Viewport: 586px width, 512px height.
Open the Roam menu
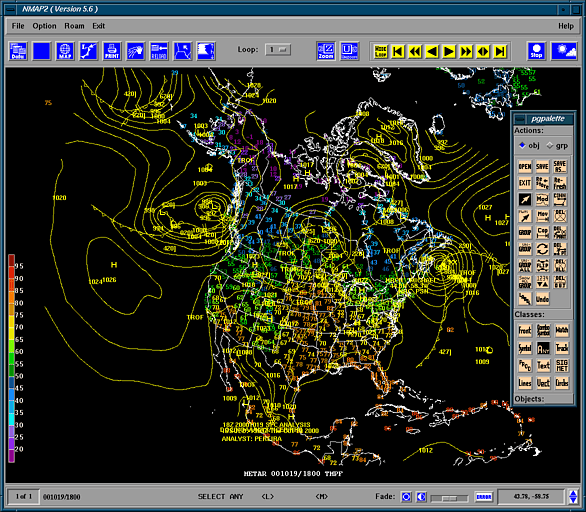74,26
